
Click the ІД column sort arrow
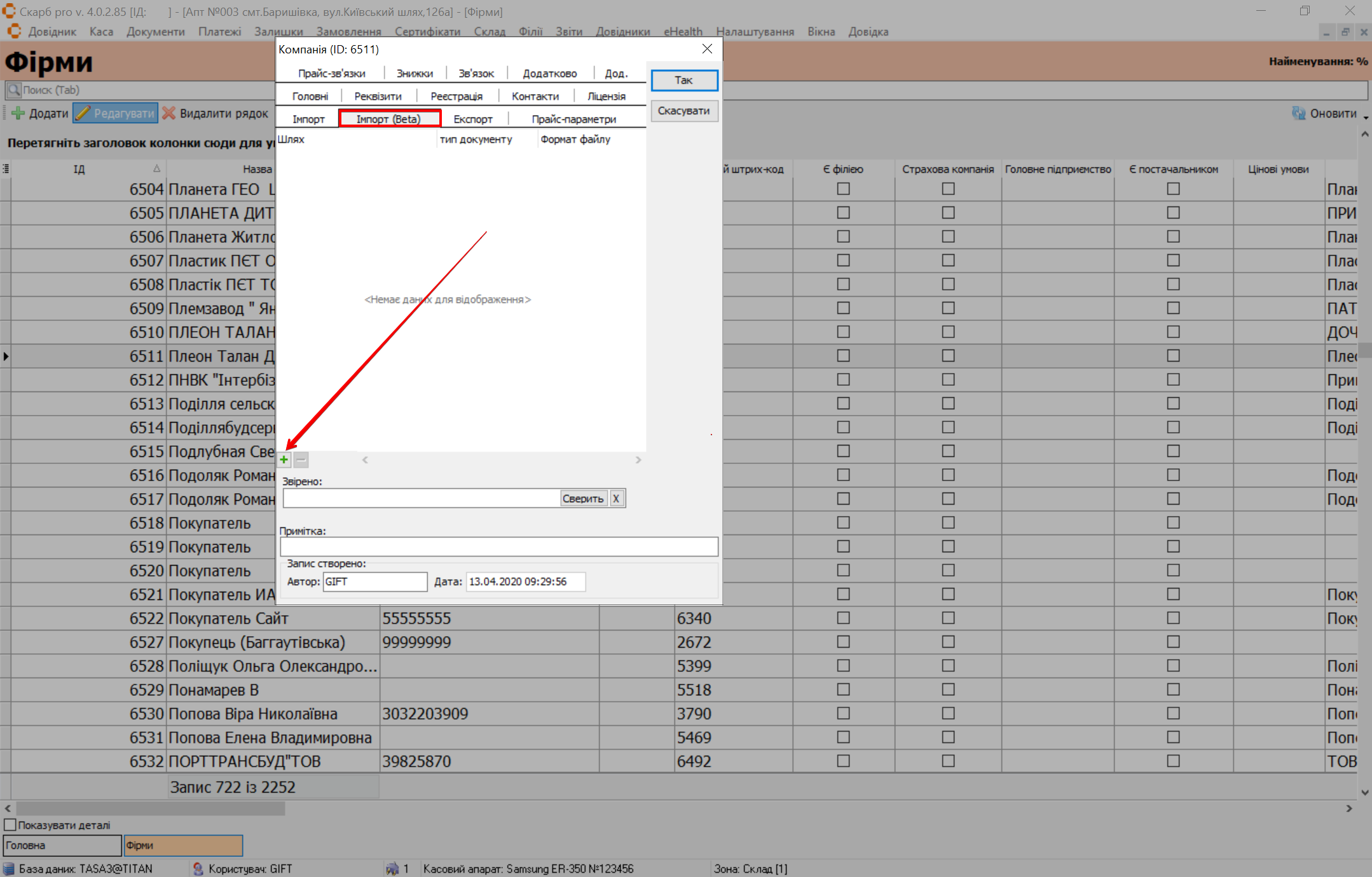pos(156,168)
